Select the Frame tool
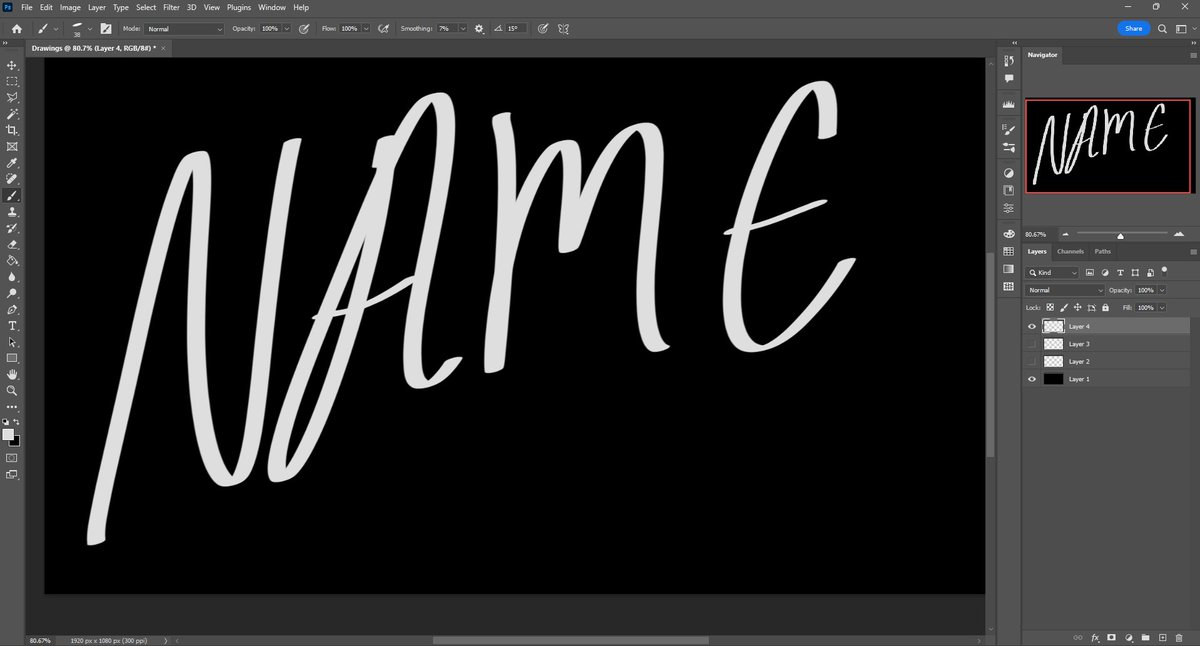This screenshot has height=646, width=1200. 12,146
